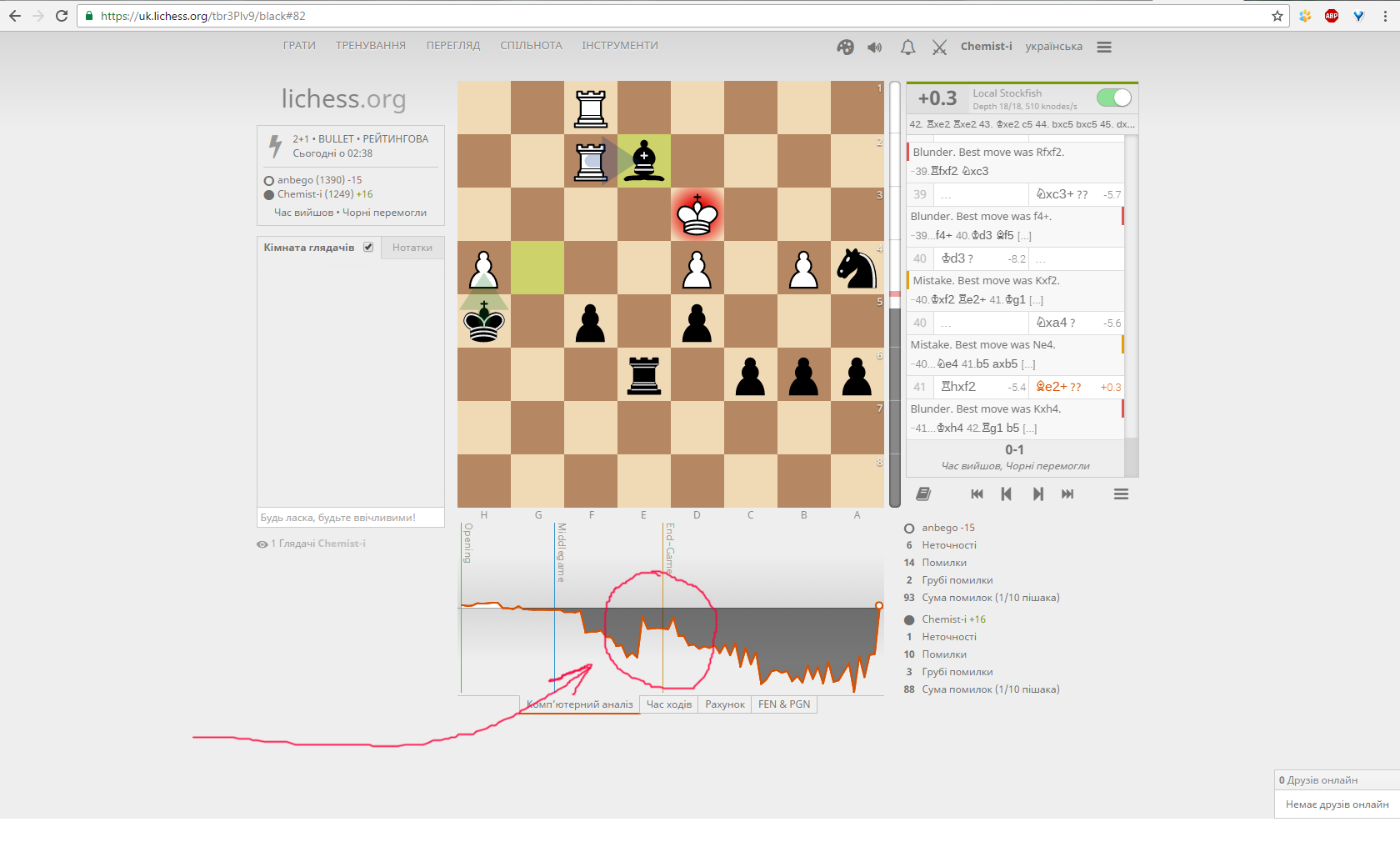The image size is (1400, 842).
Task: Open the opening explorer book icon
Action: [x=923, y=494]
